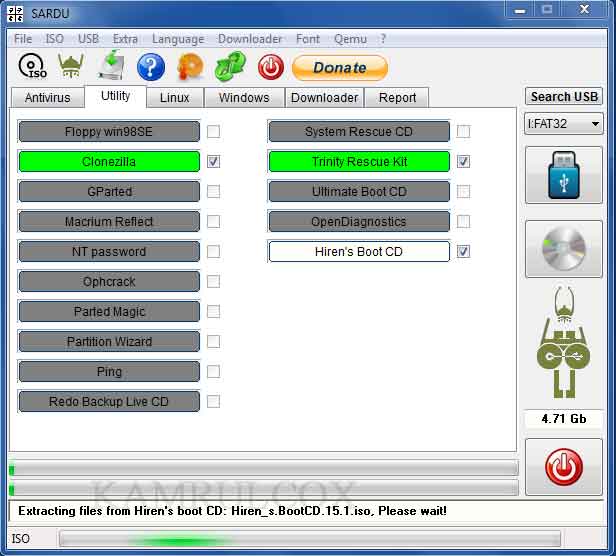Click the orange disc toolbar icon

[191, 67]
